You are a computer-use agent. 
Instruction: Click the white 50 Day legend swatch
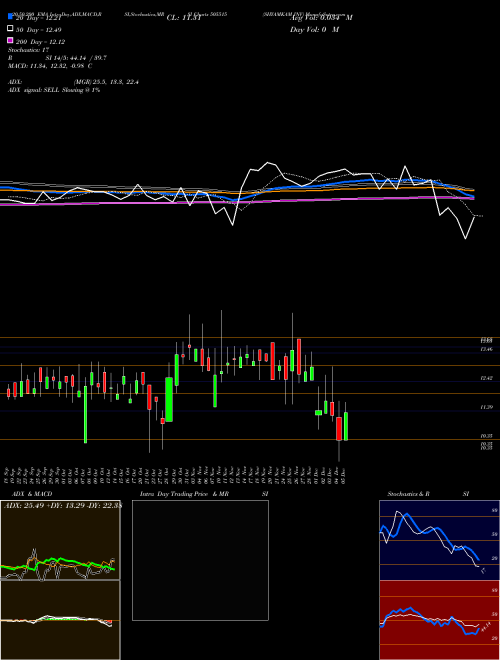coord(10,29)
